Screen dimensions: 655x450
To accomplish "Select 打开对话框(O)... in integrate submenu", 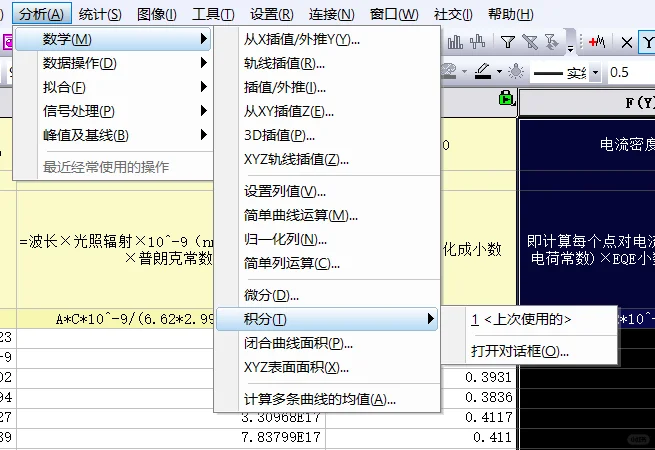I will click(x=529, y=351).
